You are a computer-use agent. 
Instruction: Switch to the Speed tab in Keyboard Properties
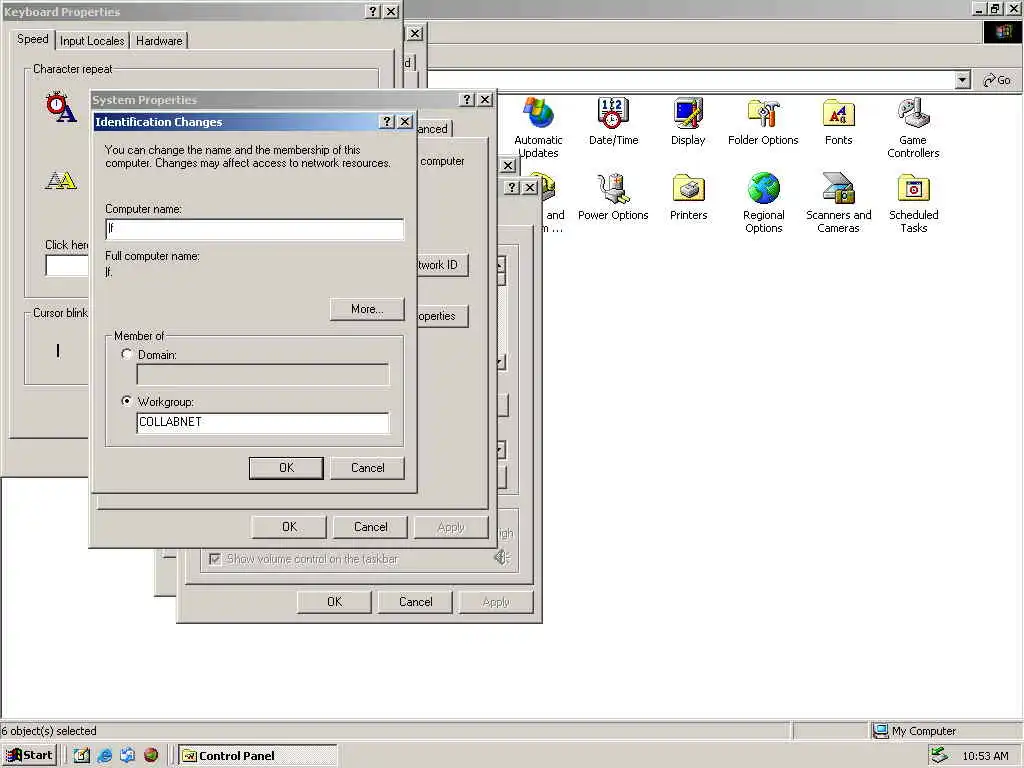point(33,39)
